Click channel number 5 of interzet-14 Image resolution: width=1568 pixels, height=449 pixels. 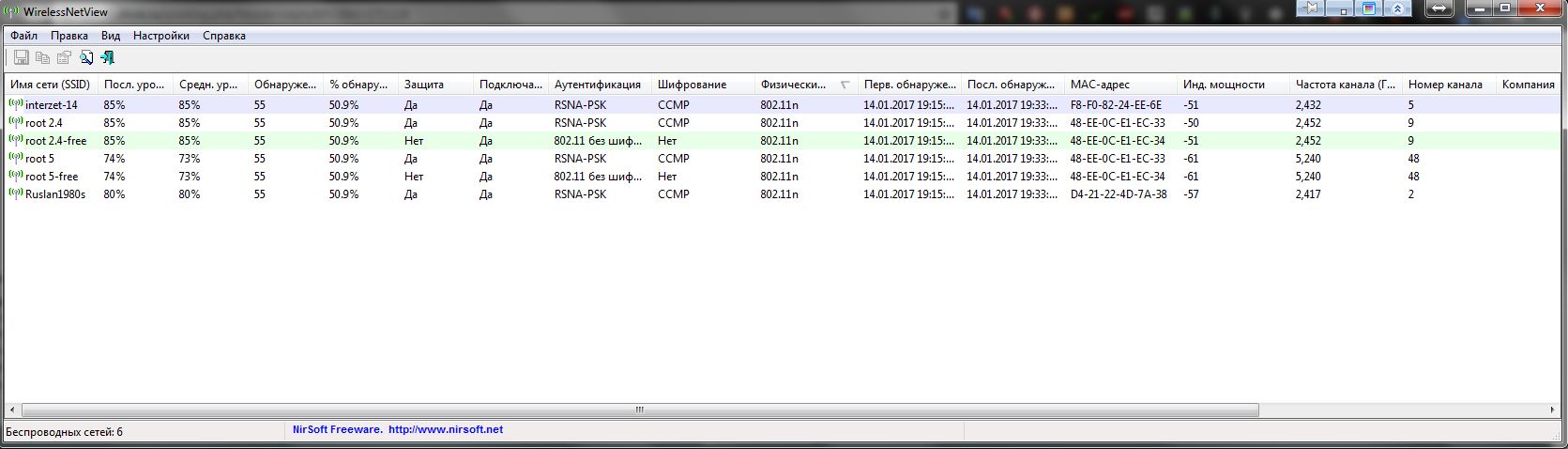[x=1410, y=104]
